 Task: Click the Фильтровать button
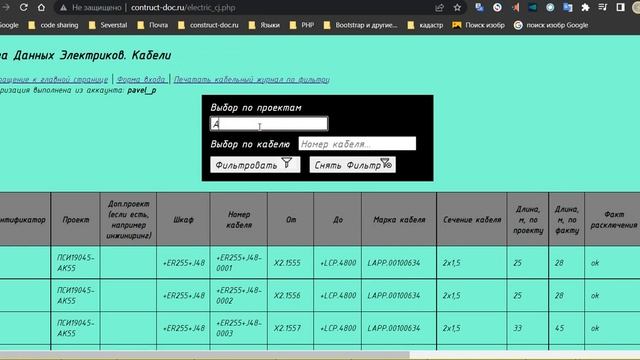point(255,165)
